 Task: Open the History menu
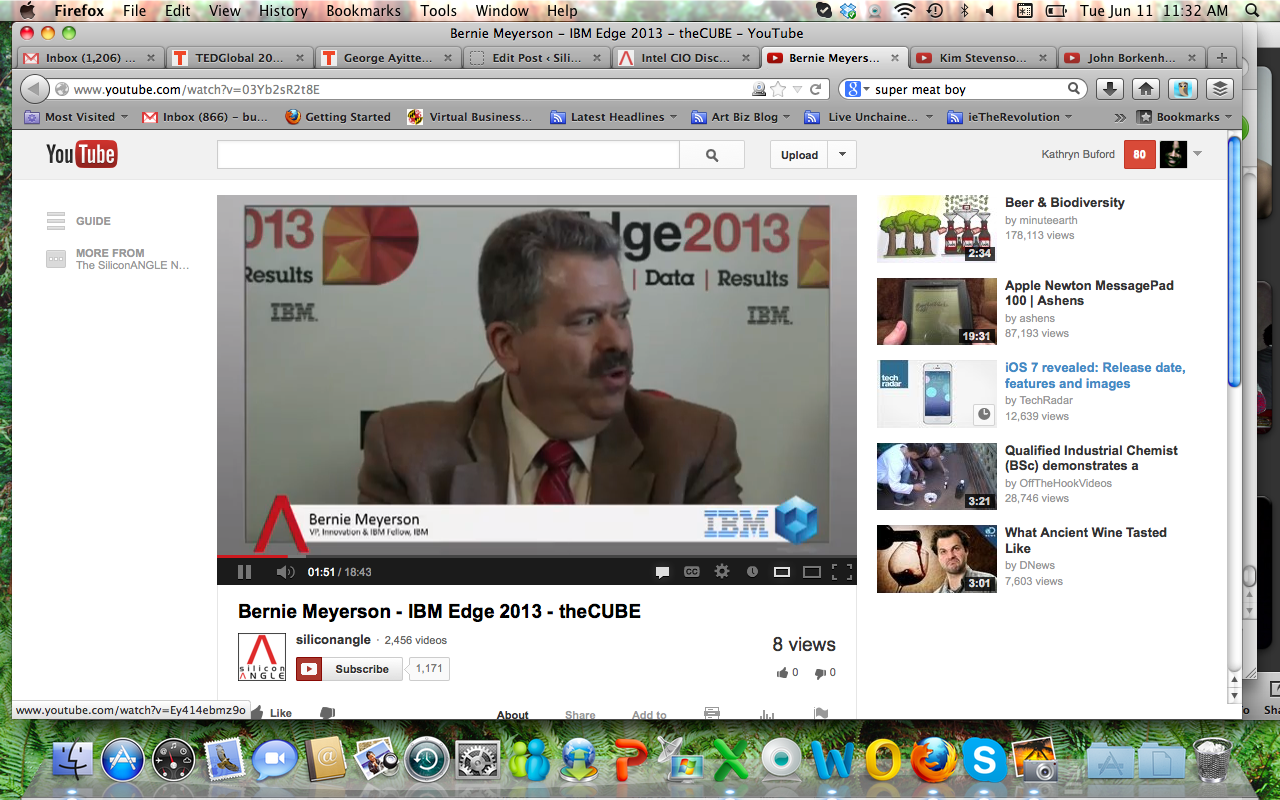(283, 11)
